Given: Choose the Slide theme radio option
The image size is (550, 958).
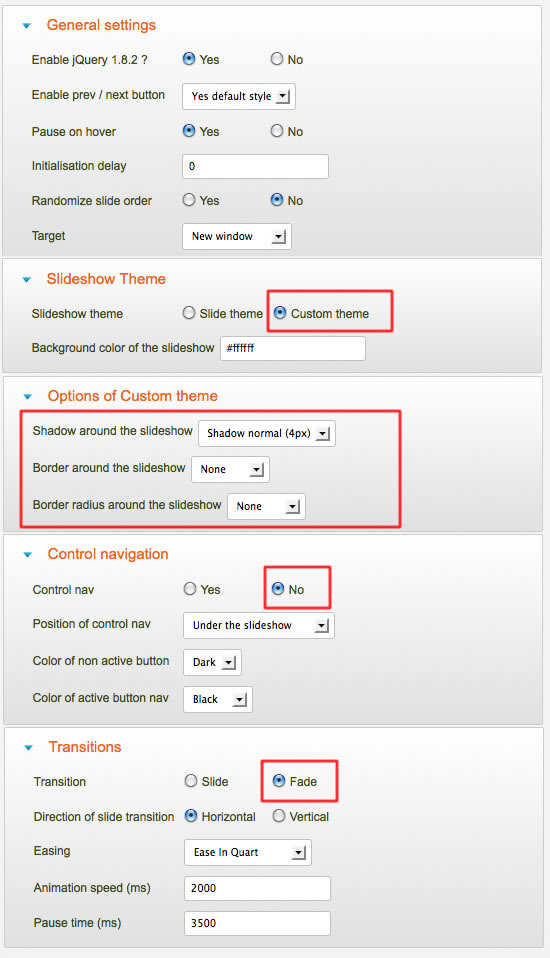Looking at the screenshot, I should pyautogui.click(x=189, y=313).
